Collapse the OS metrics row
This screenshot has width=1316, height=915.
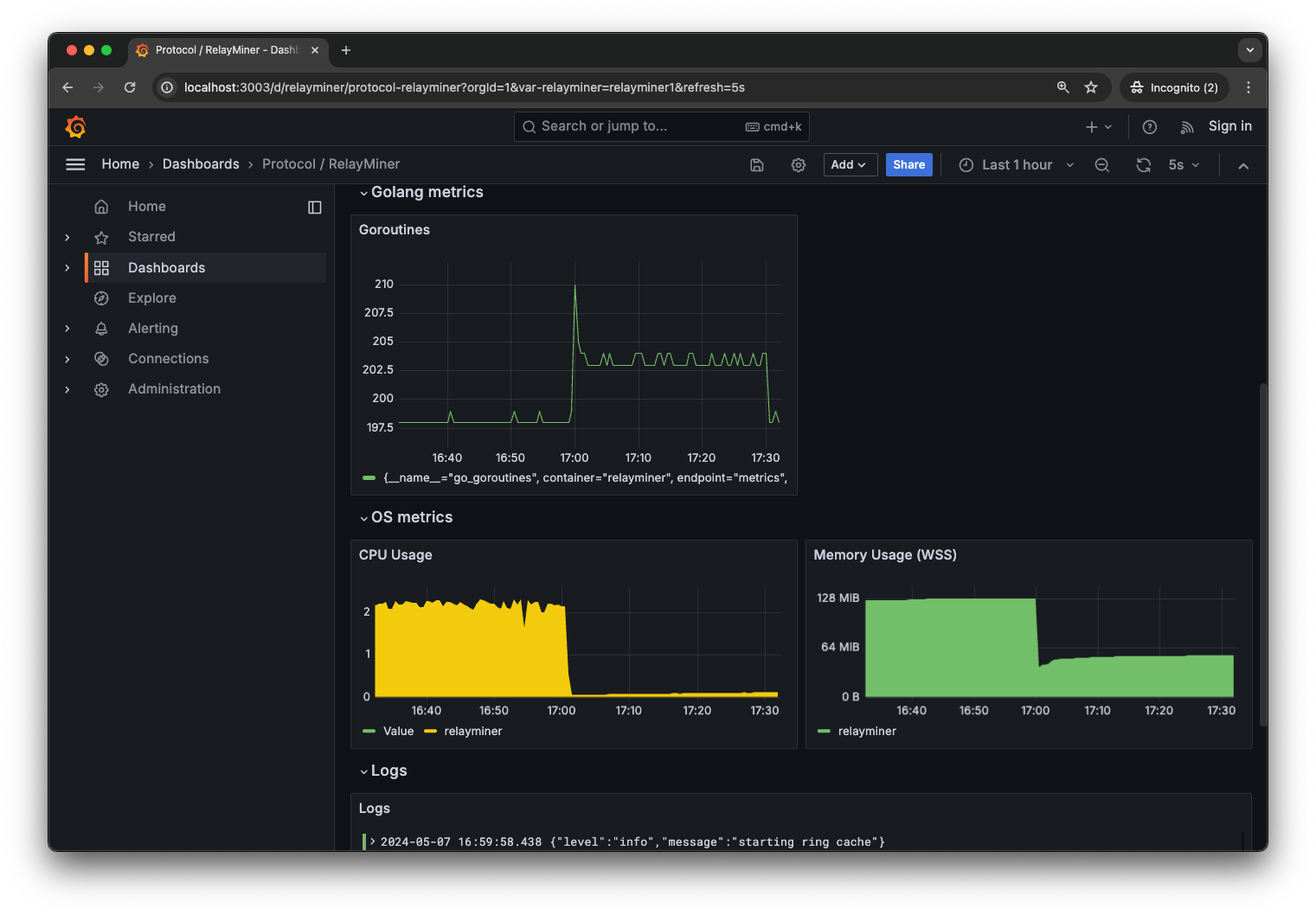point(364,518)
